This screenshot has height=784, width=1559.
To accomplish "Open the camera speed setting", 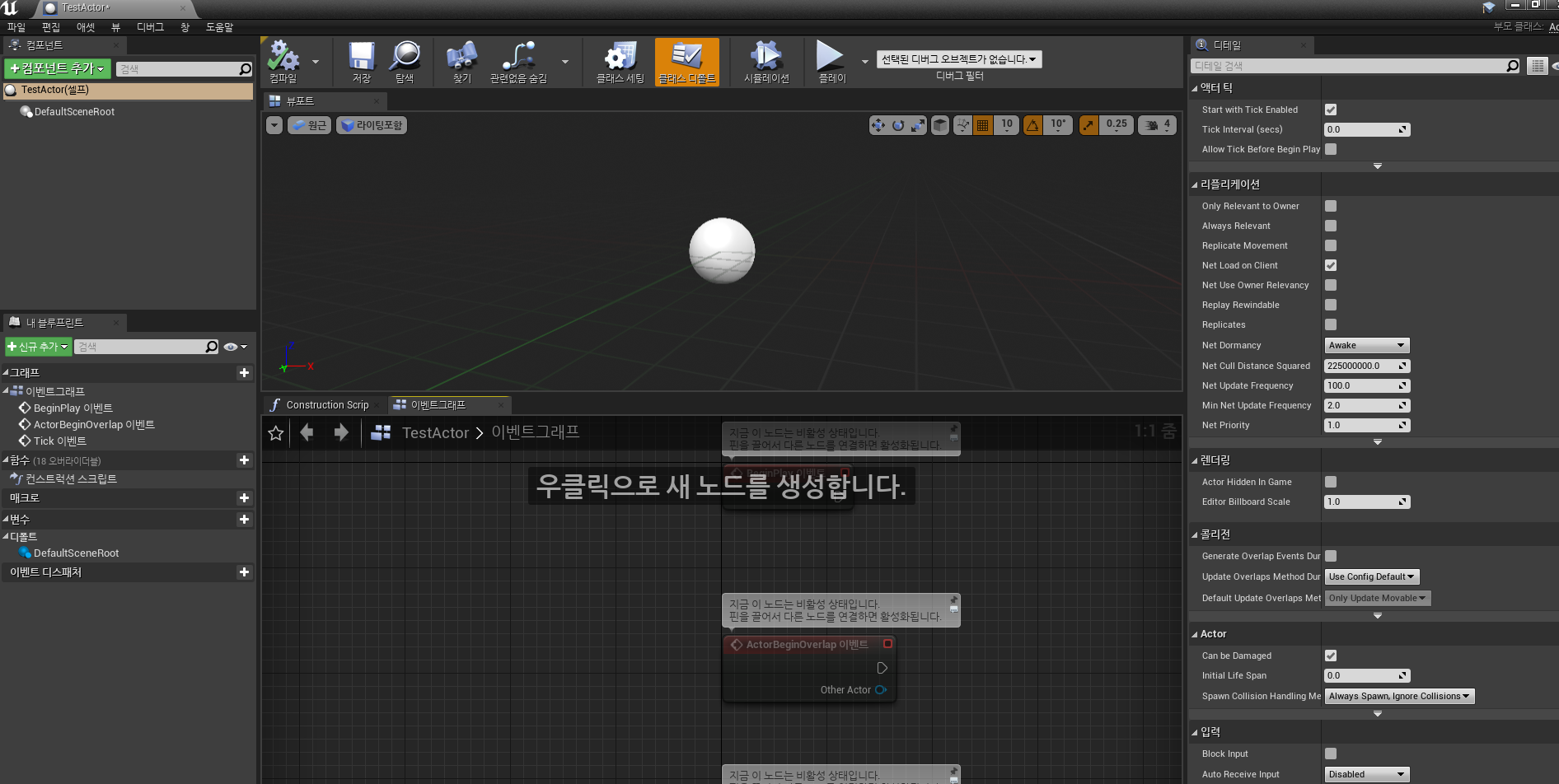I will pyautogui.click(x=1157, y=125).
